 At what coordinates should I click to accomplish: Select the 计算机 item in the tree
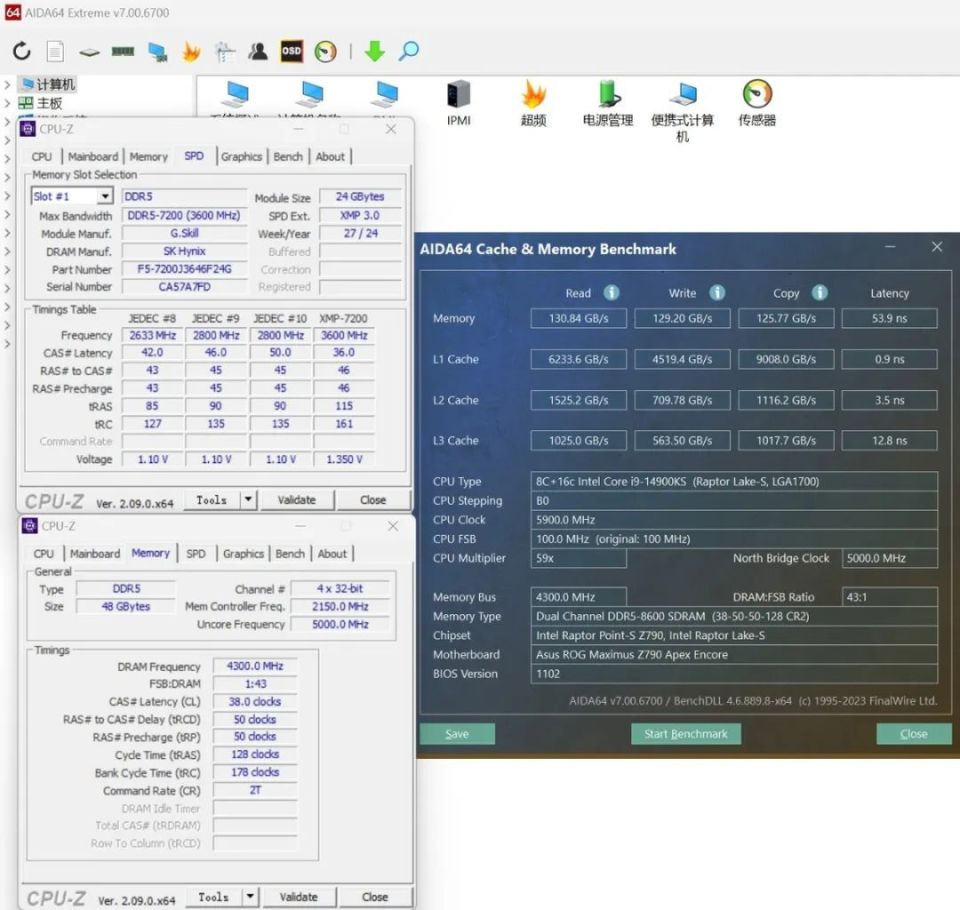pyautogui.click(x=49, y=85)
